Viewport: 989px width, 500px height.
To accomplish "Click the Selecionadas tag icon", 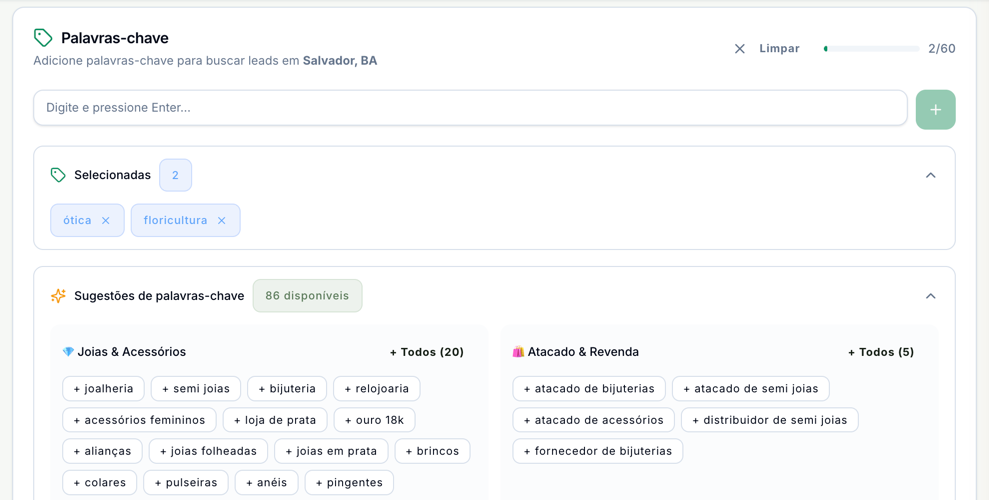I will [58, 175].
